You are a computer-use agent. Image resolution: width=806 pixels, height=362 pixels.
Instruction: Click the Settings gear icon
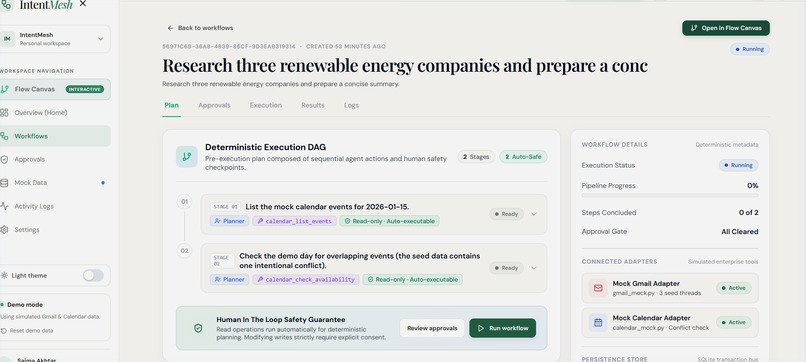point(4,230)
